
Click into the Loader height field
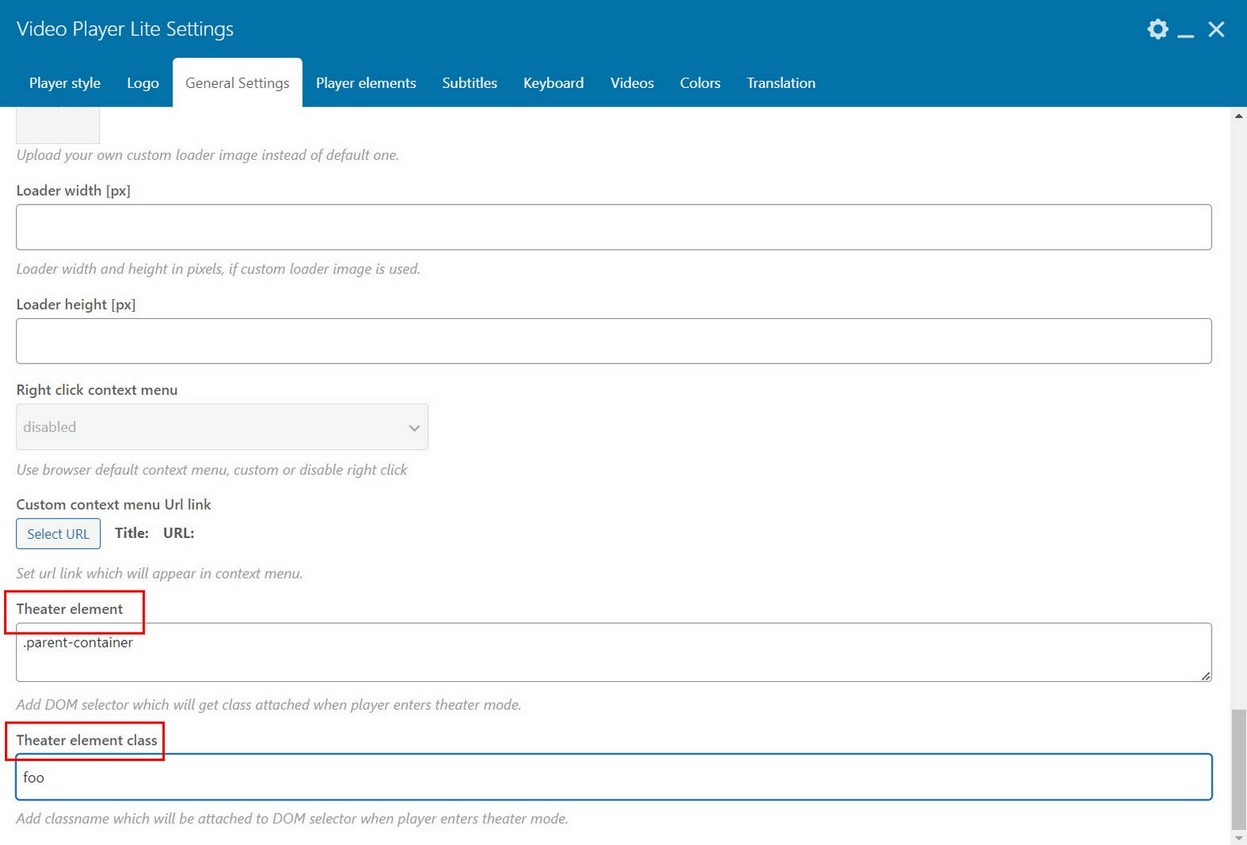pos(613,341)
